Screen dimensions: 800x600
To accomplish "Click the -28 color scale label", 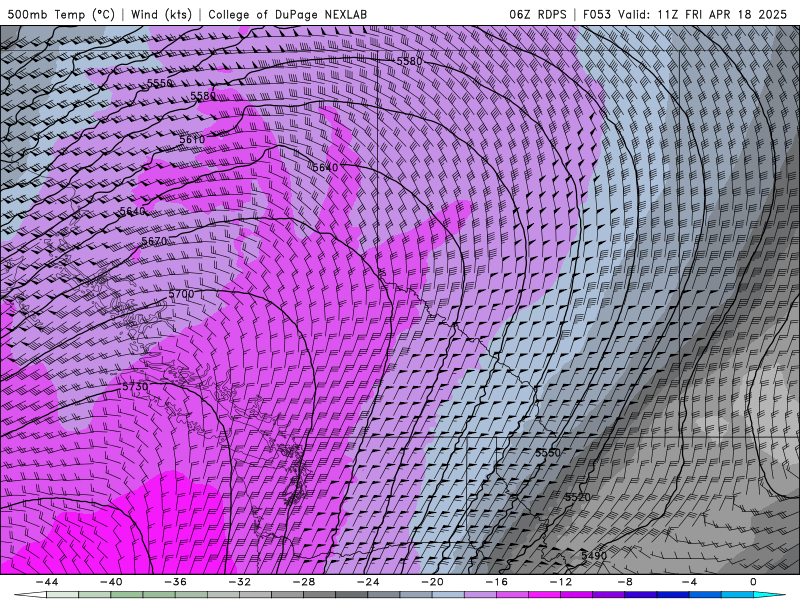I will [304, 582].
